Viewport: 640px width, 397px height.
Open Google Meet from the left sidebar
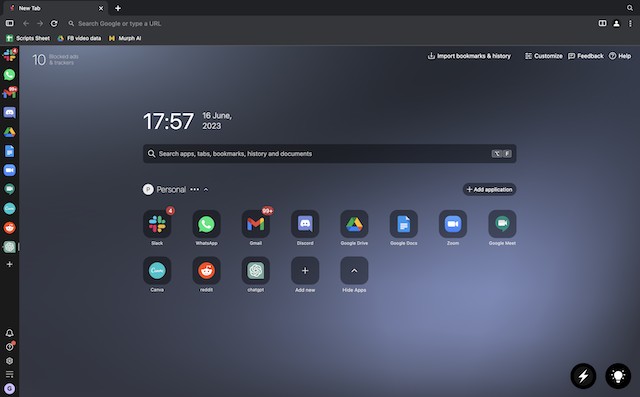coord(9,189)
